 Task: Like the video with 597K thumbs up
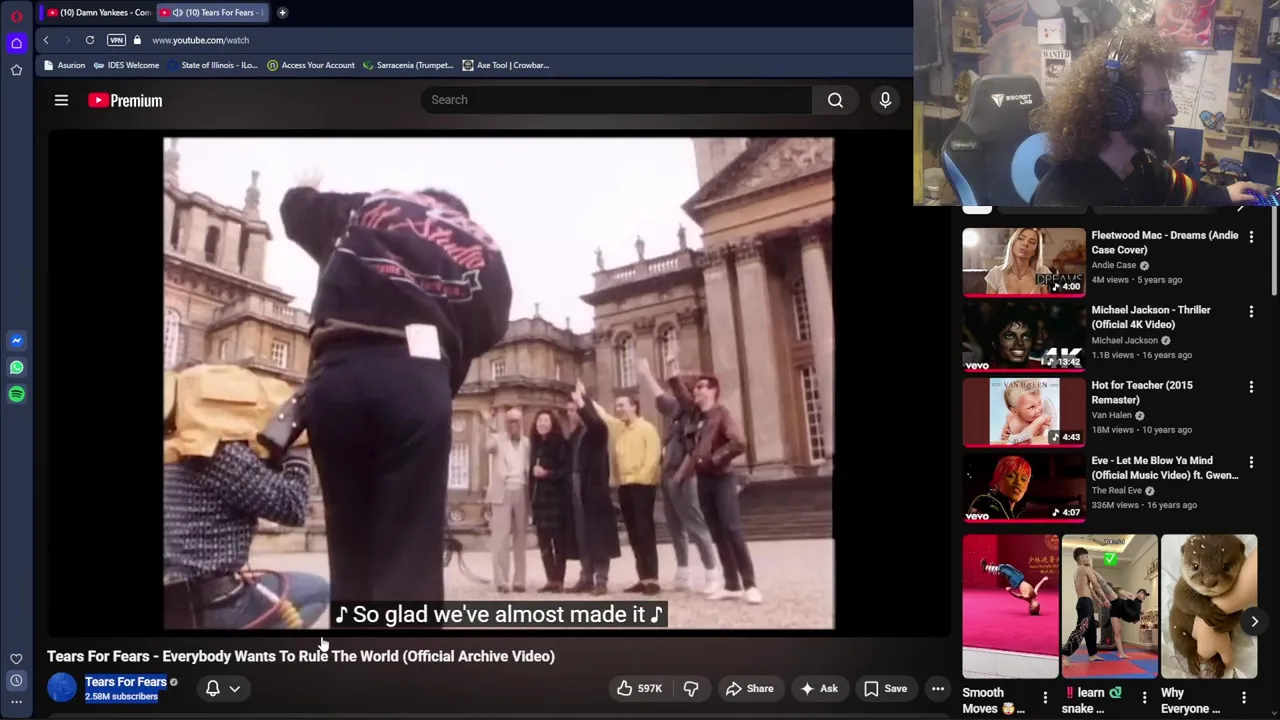[x=639, y=688]
